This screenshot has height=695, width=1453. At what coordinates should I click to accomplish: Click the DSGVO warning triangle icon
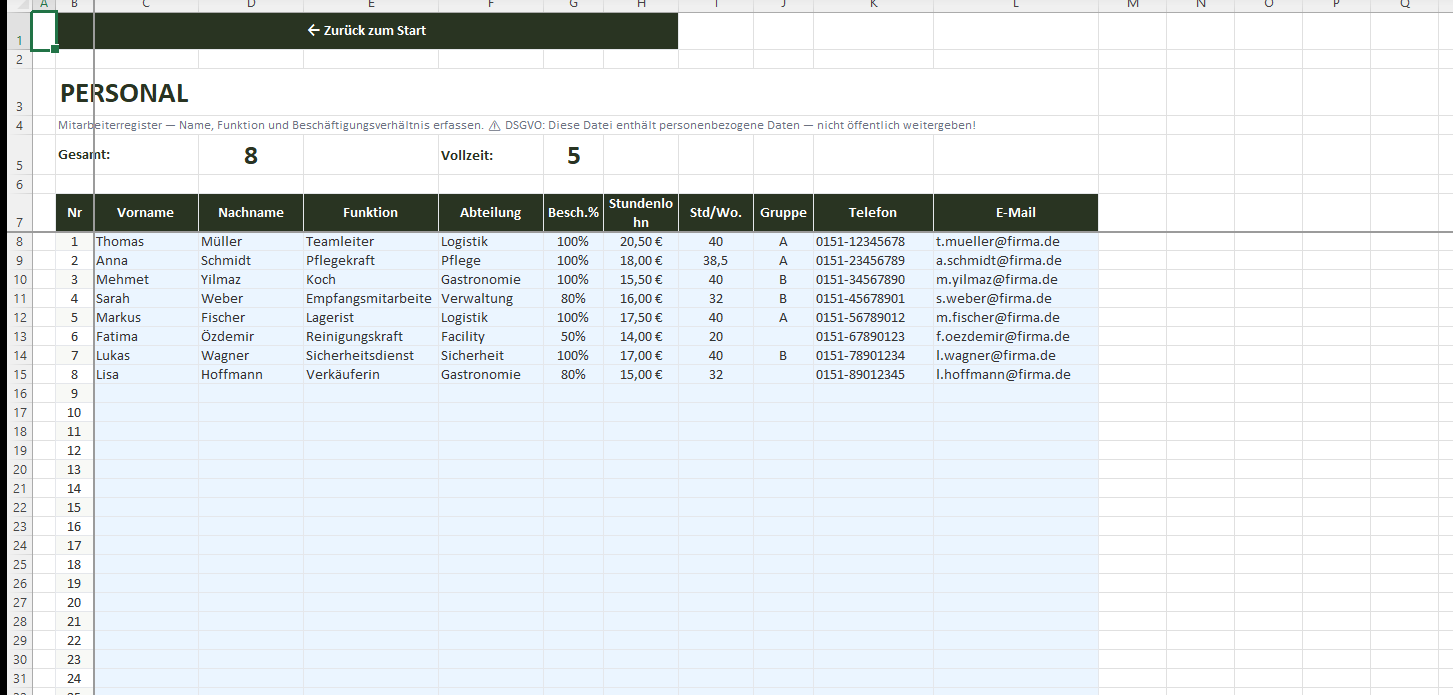494,126
